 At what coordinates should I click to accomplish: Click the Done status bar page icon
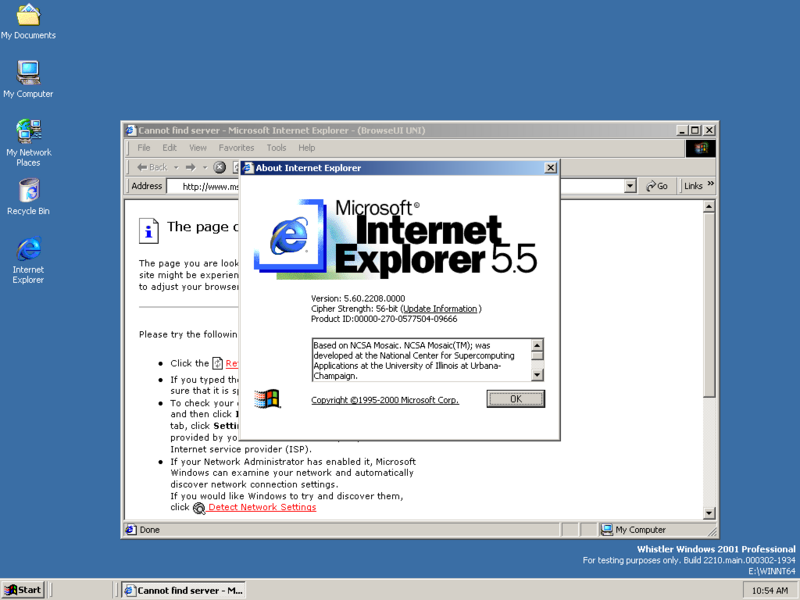[131, 530]
